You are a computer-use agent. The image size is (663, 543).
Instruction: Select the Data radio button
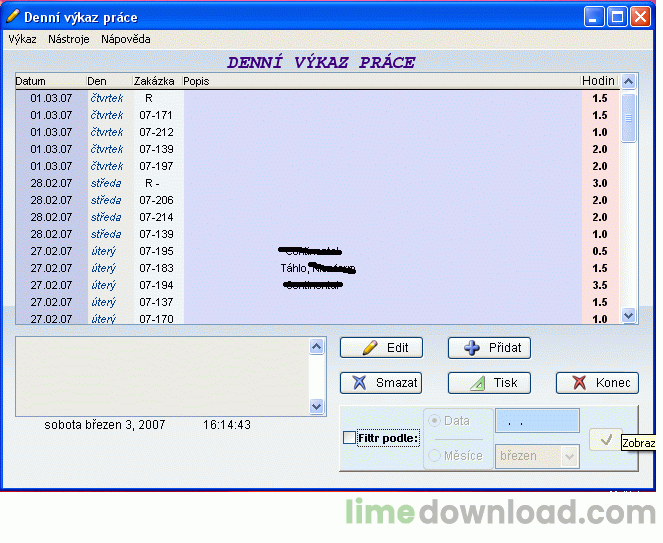point(434,420)
